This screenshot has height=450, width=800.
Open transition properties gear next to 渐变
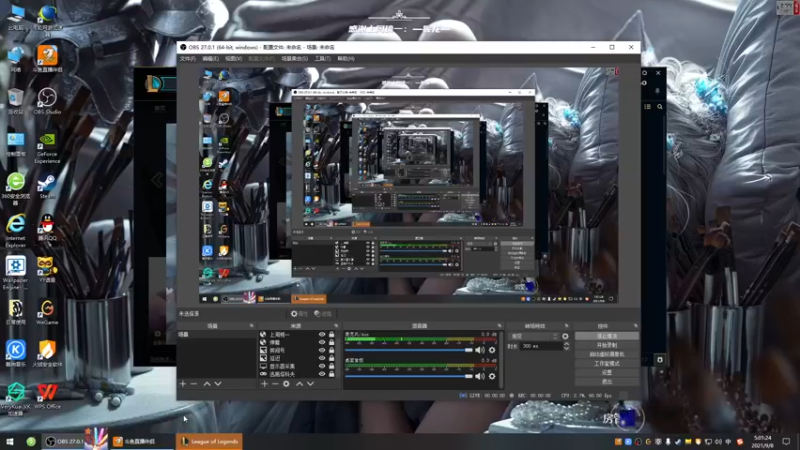565,336
